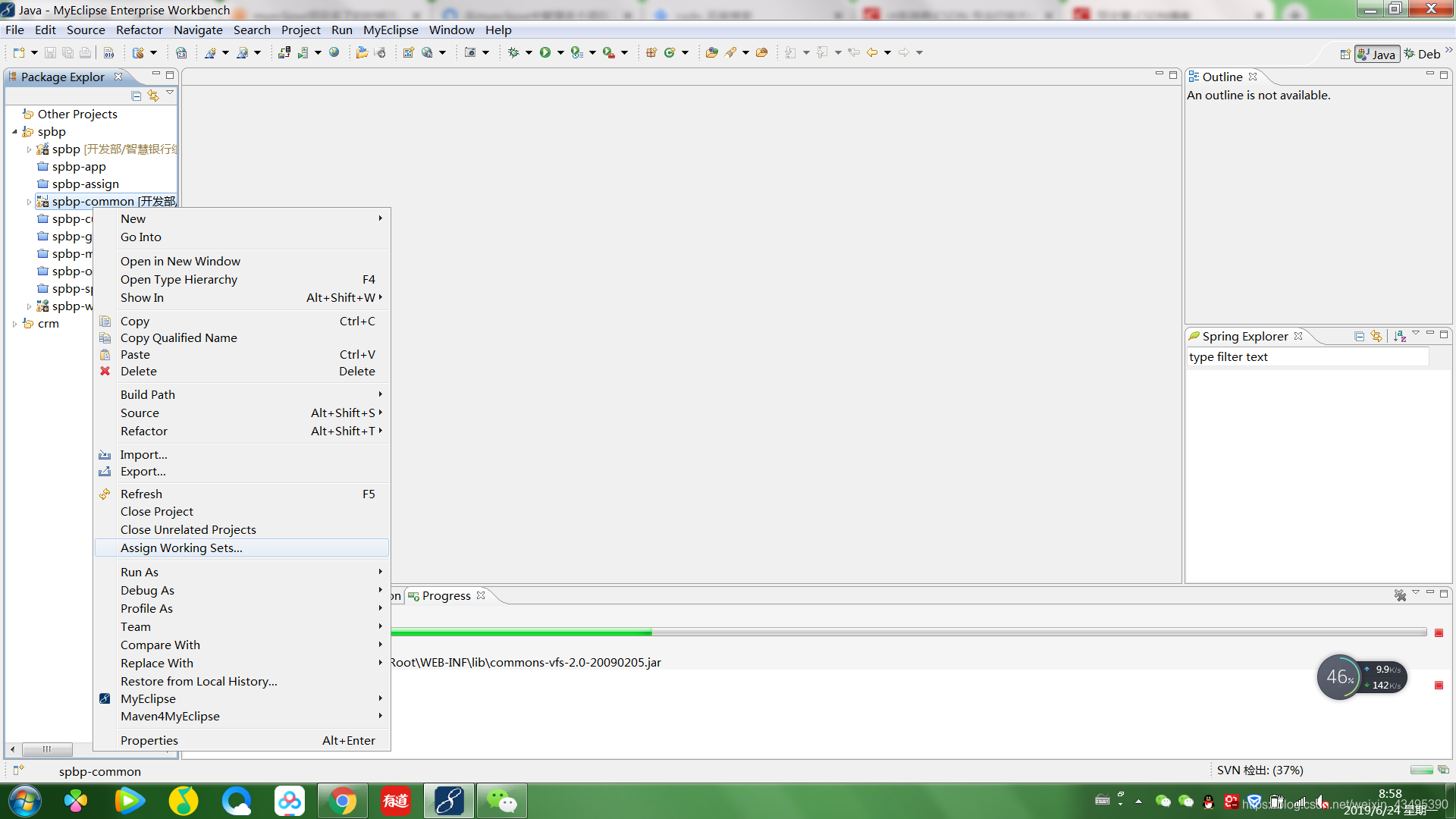Image resolution: width=1456 pixels, height=819 pixels.
Task: Select the Outline tab
Action: (x=1222, y=77)
